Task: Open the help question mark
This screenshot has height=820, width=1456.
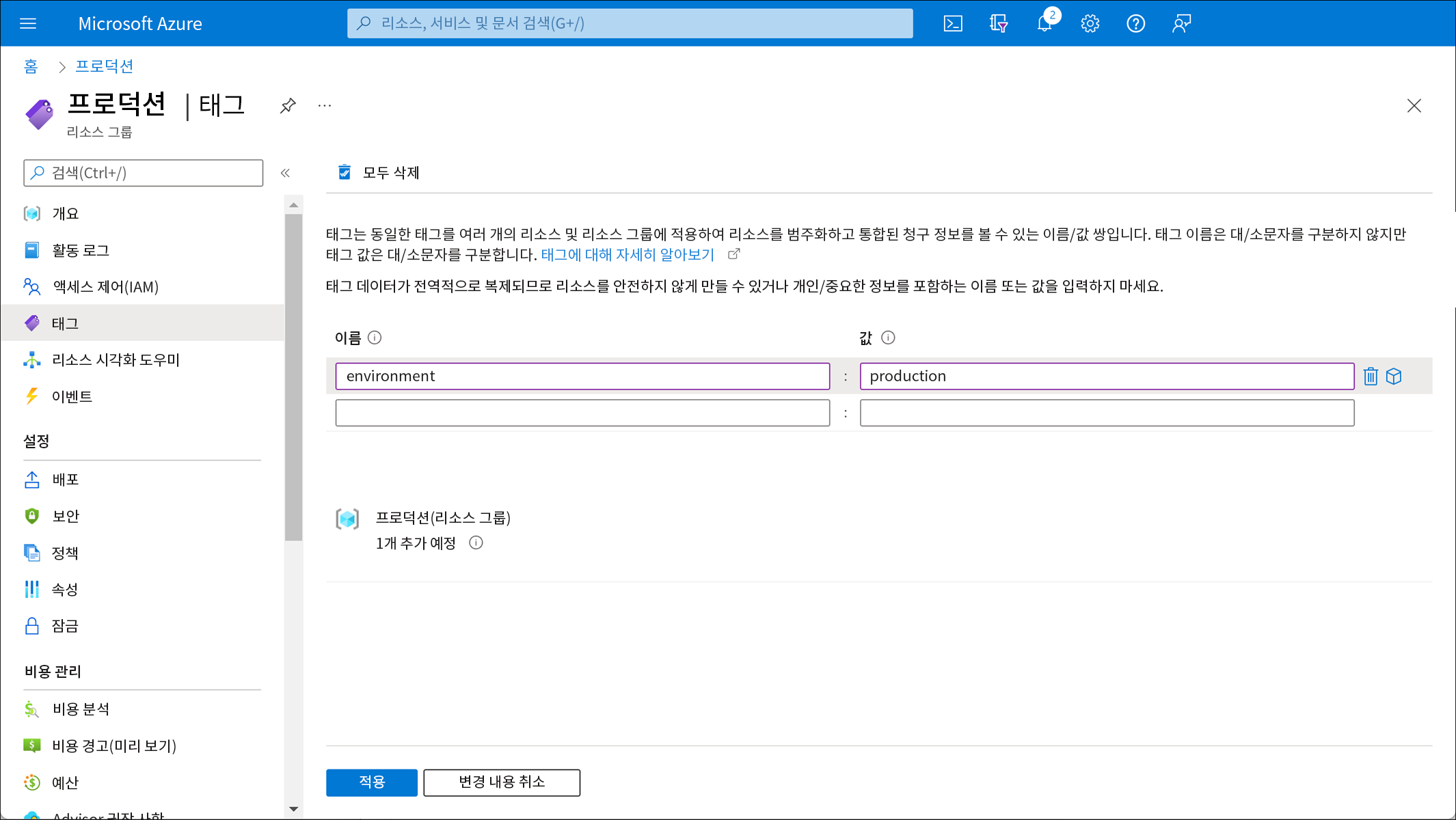Action: (1136, 24)
